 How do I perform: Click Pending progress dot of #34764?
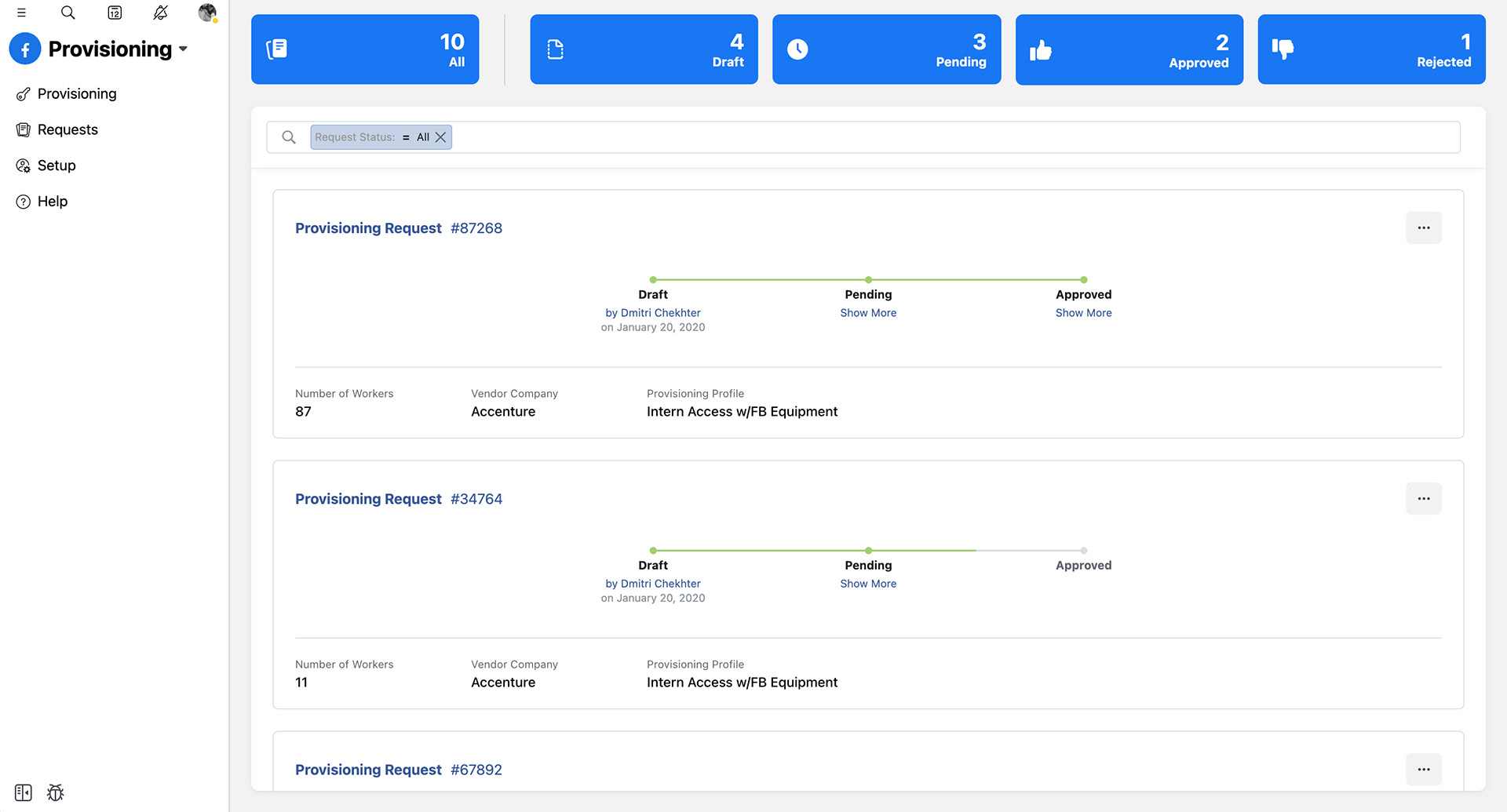click(868, 551)
